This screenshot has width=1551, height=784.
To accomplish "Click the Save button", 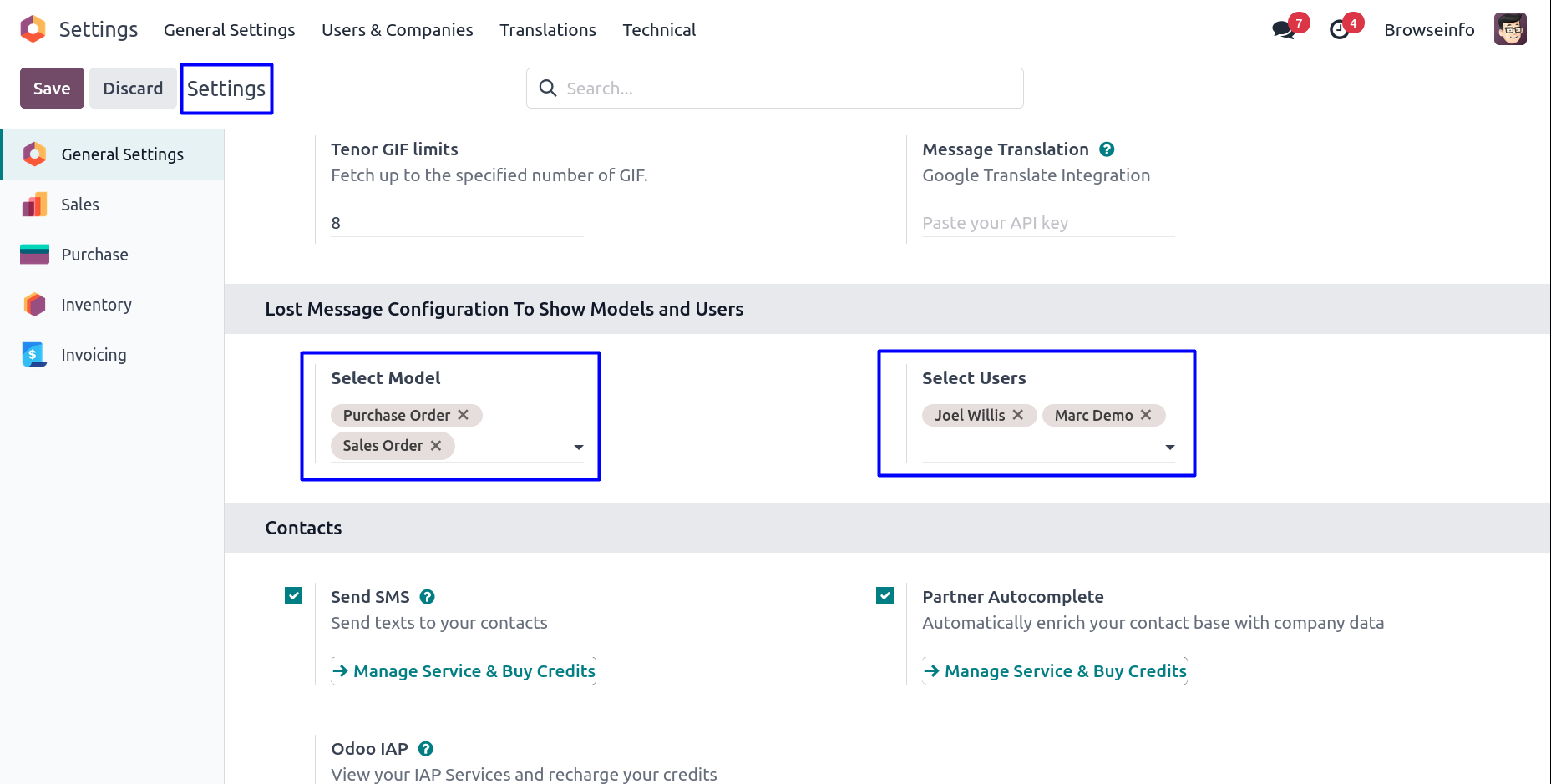I will (52, 89).
